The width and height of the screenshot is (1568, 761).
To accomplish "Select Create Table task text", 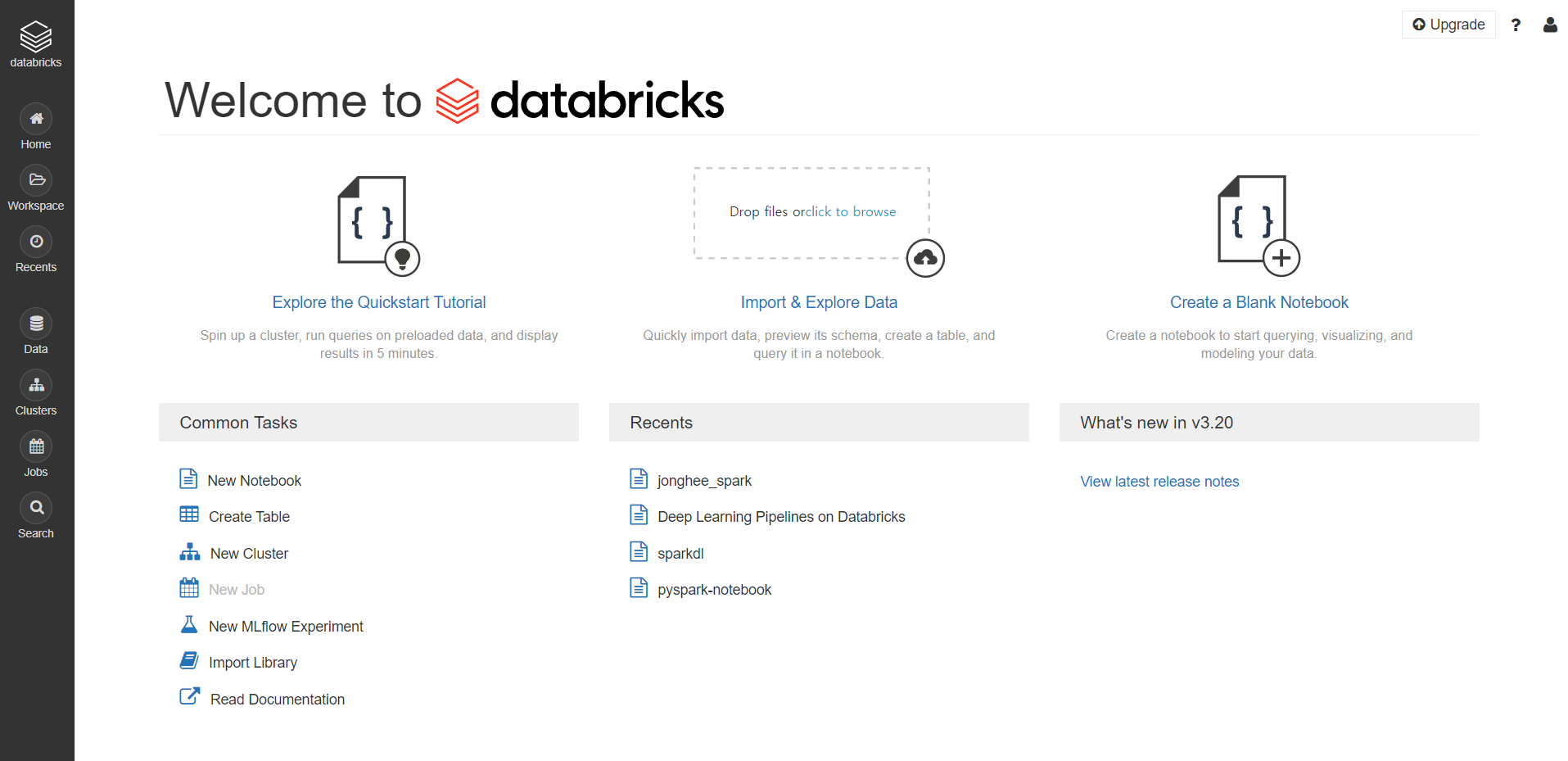I will point(249,517).
